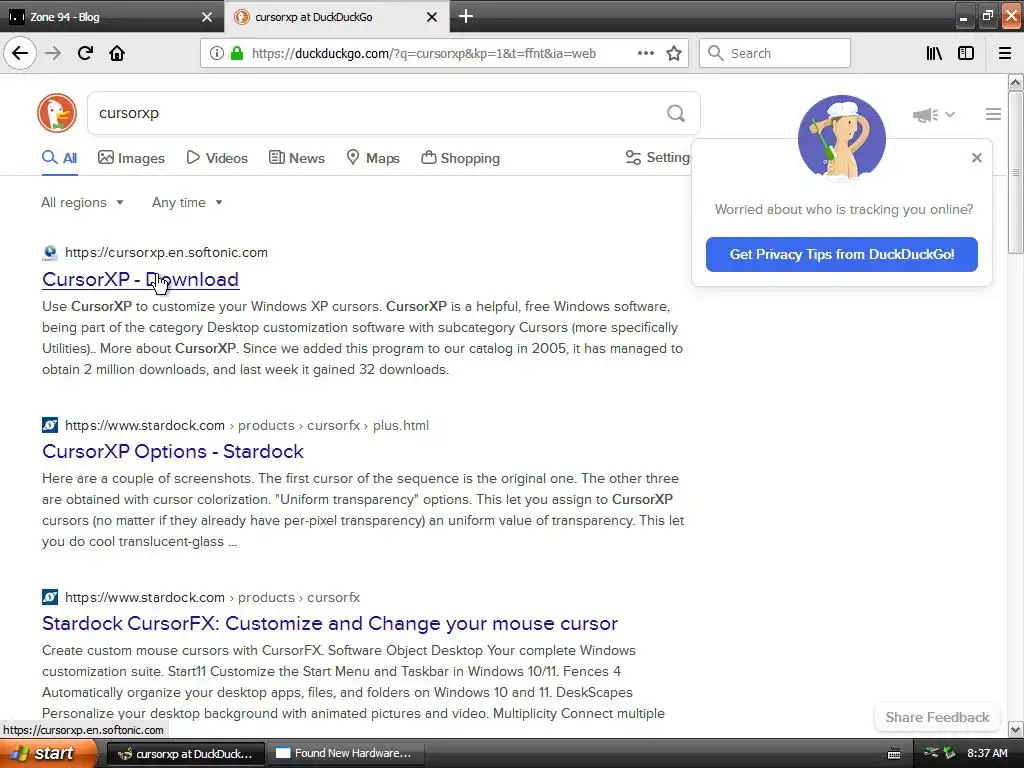Open Found New Hardware taskbar item

click(345, 753)
